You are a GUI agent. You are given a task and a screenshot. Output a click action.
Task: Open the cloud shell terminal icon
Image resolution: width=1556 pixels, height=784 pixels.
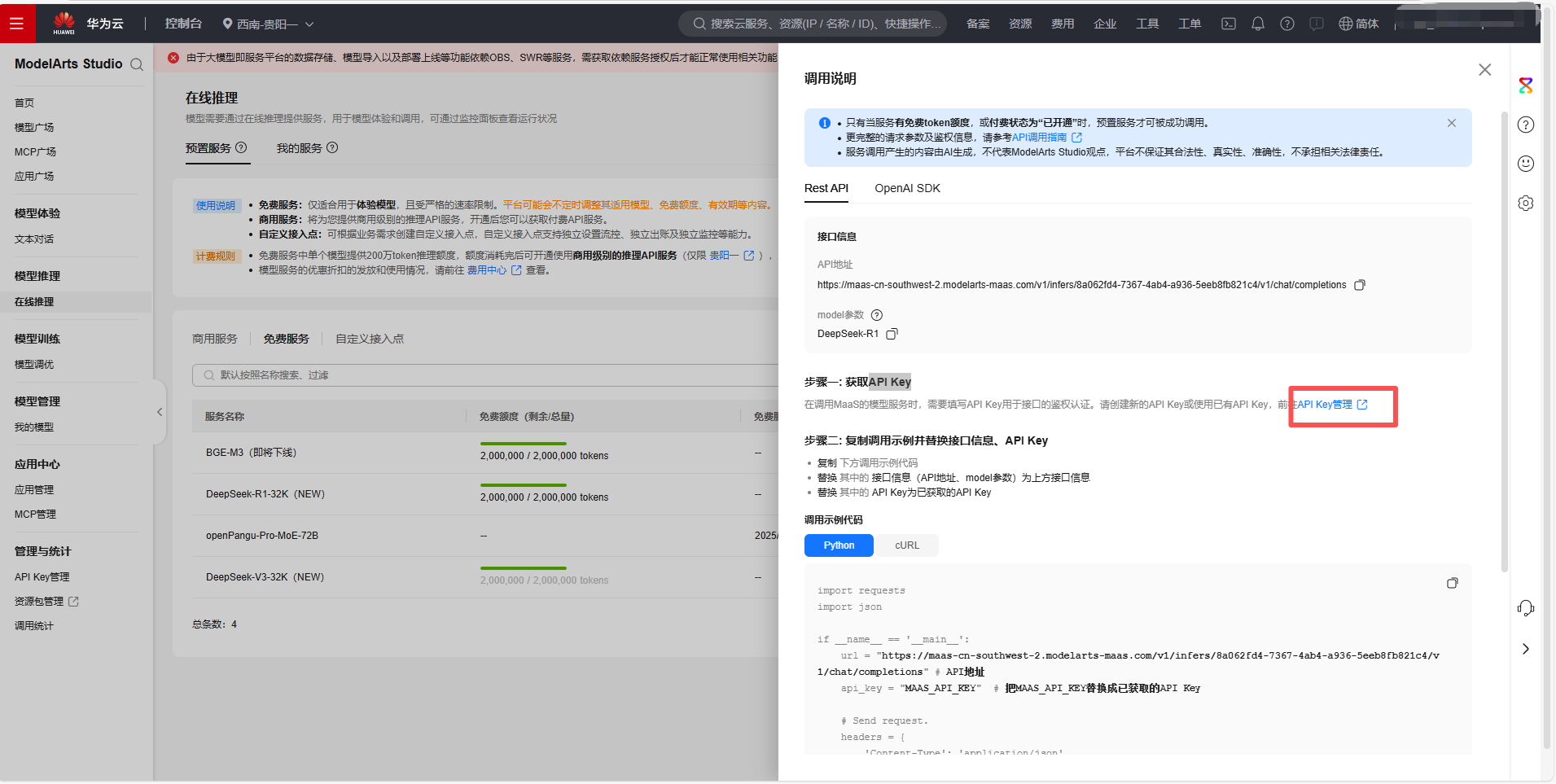click(x=1229, y=24)
